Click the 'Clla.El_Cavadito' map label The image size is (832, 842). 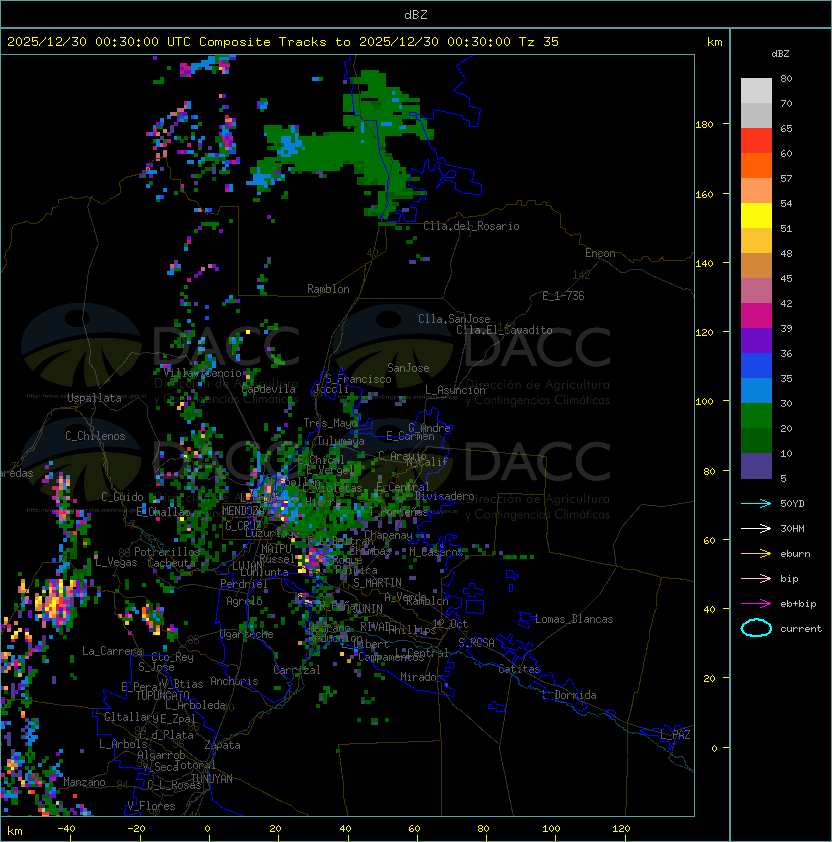pos(504,330)
